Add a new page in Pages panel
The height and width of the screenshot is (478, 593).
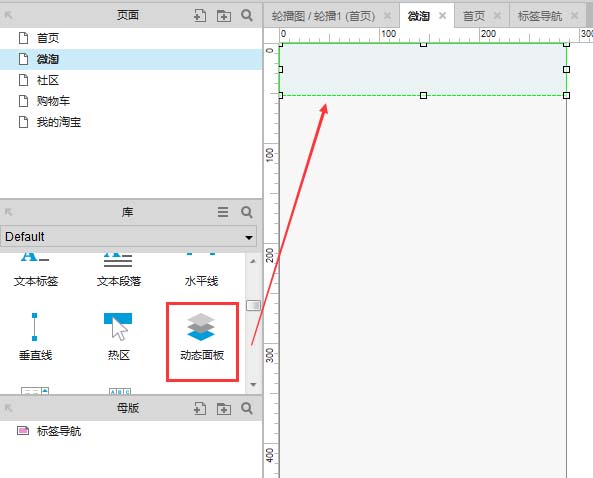[200, 16]
